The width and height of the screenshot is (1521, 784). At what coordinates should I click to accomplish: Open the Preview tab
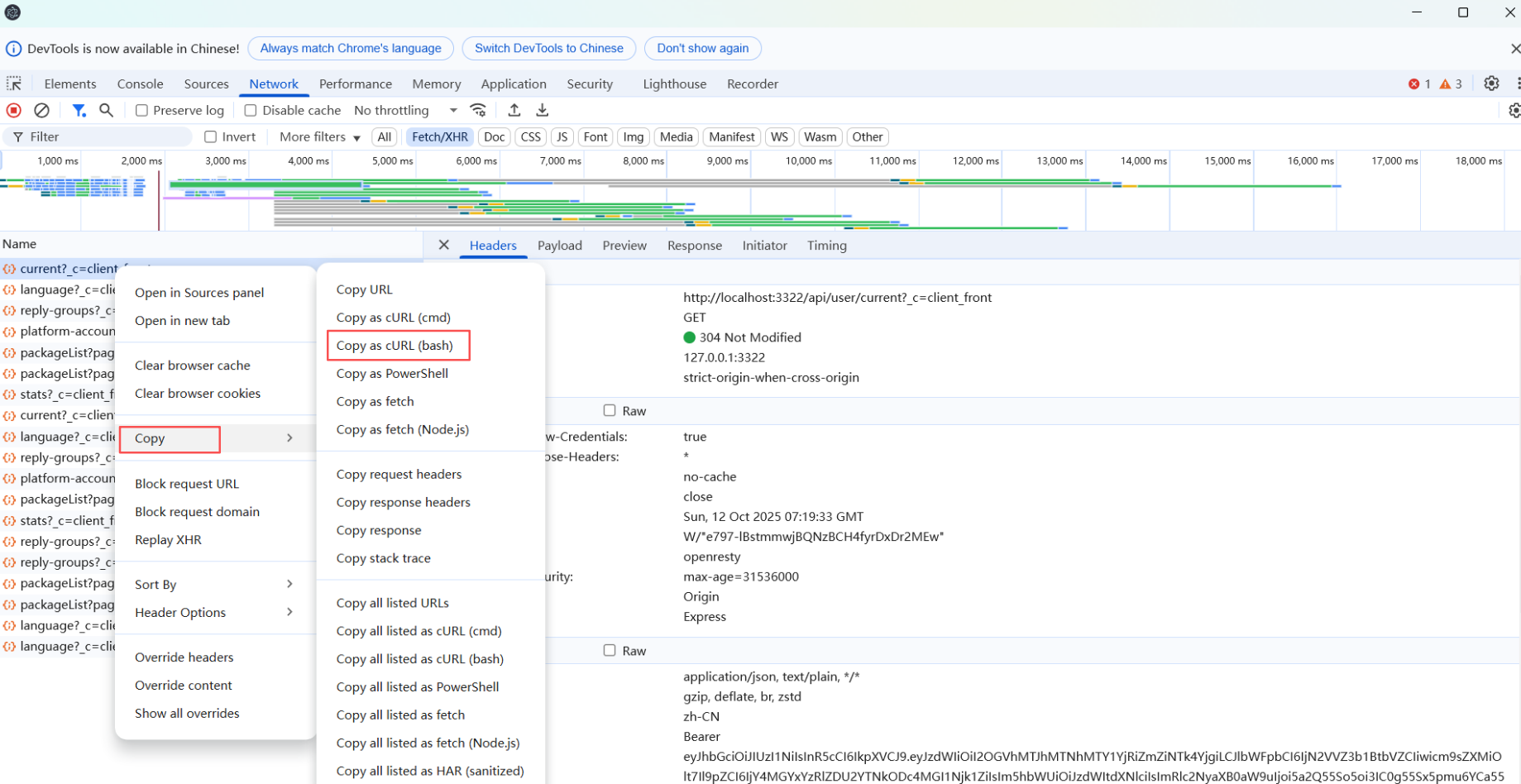tap(624, 245)
